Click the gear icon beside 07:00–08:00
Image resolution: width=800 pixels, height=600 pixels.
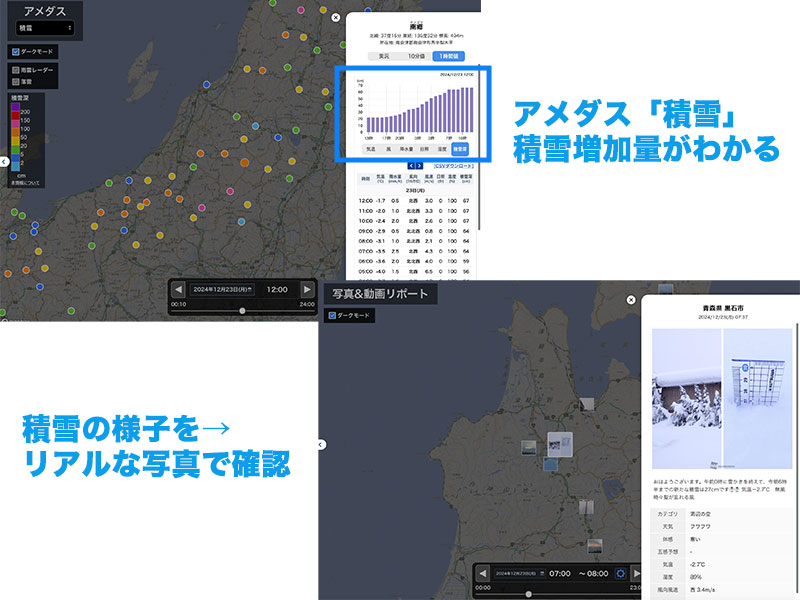620,573
